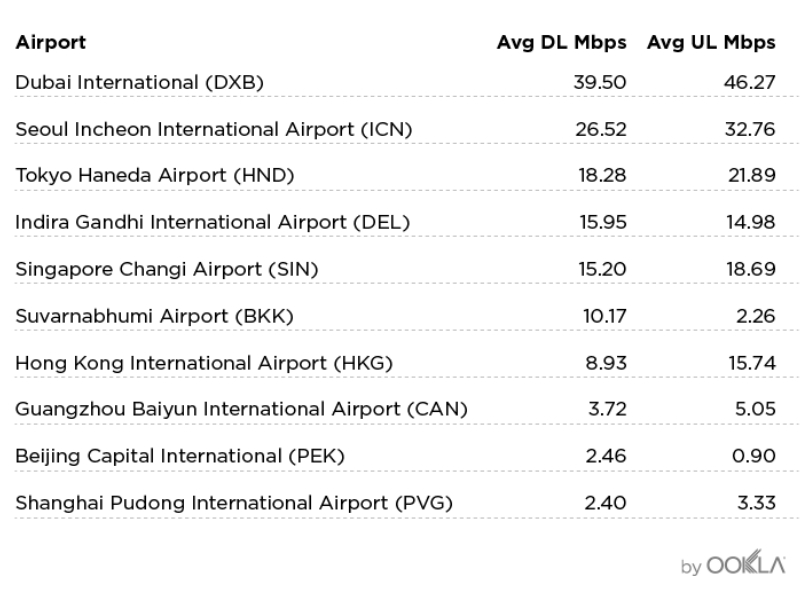This screenshot has height=600, width=805.
Task: Click the Avg DL Mbps column header
Action: point(561,42)
